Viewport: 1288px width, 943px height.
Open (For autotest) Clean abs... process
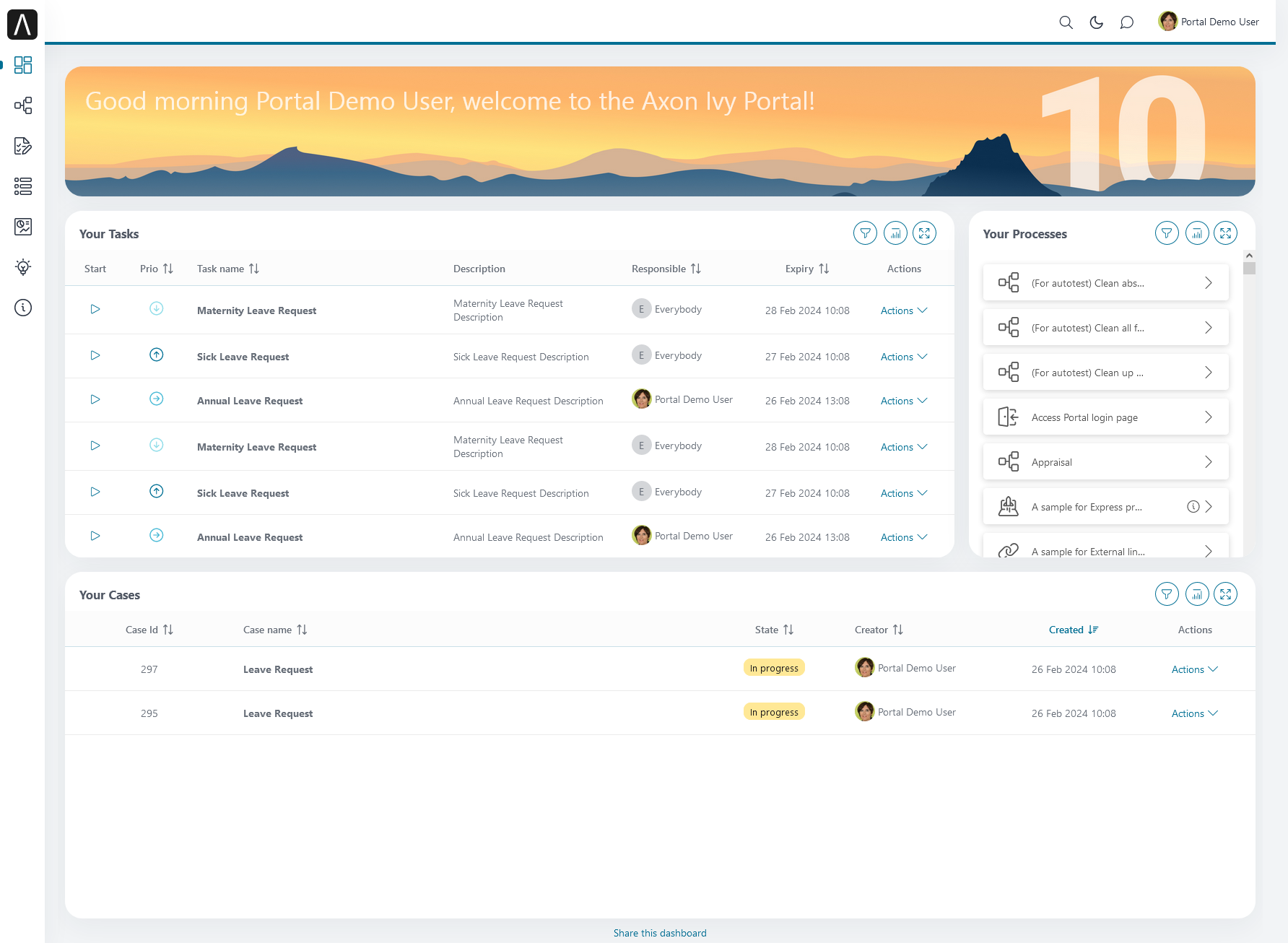pyautogui.click(x=1105, y=283)
